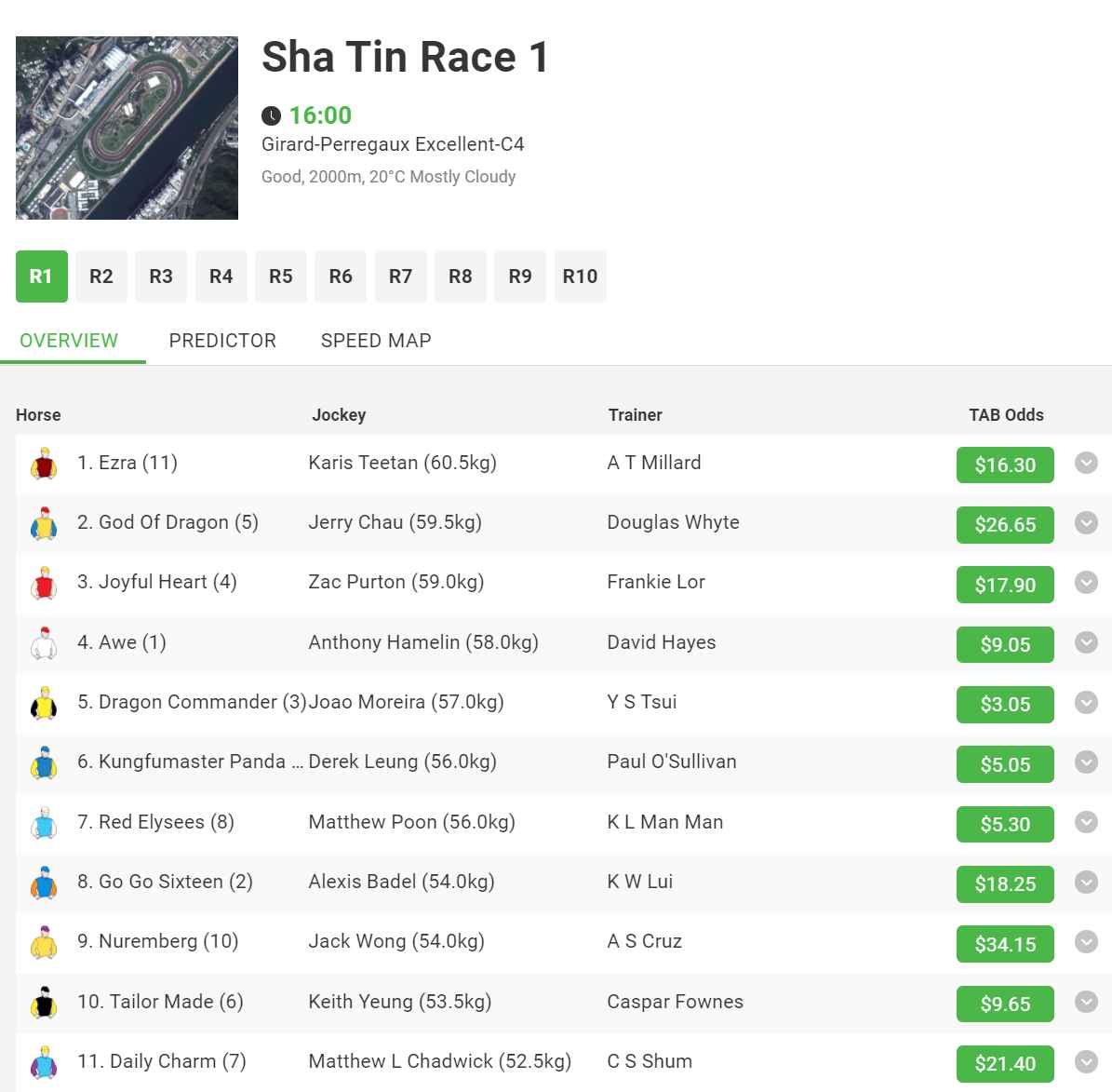1112x1092 pixels.
Task: Click the Sha Tin track aerial thumbnail
Action: click(x=126, y=127)
